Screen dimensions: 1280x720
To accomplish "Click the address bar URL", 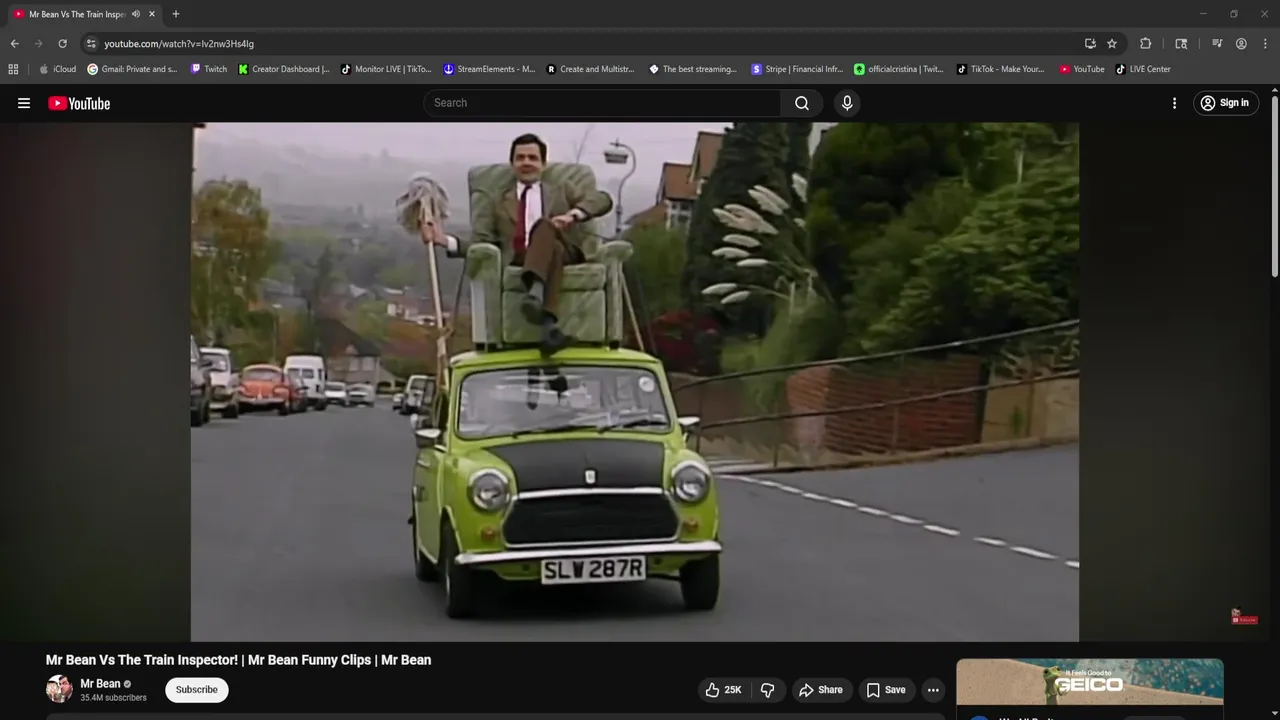I will click(179, 44).
